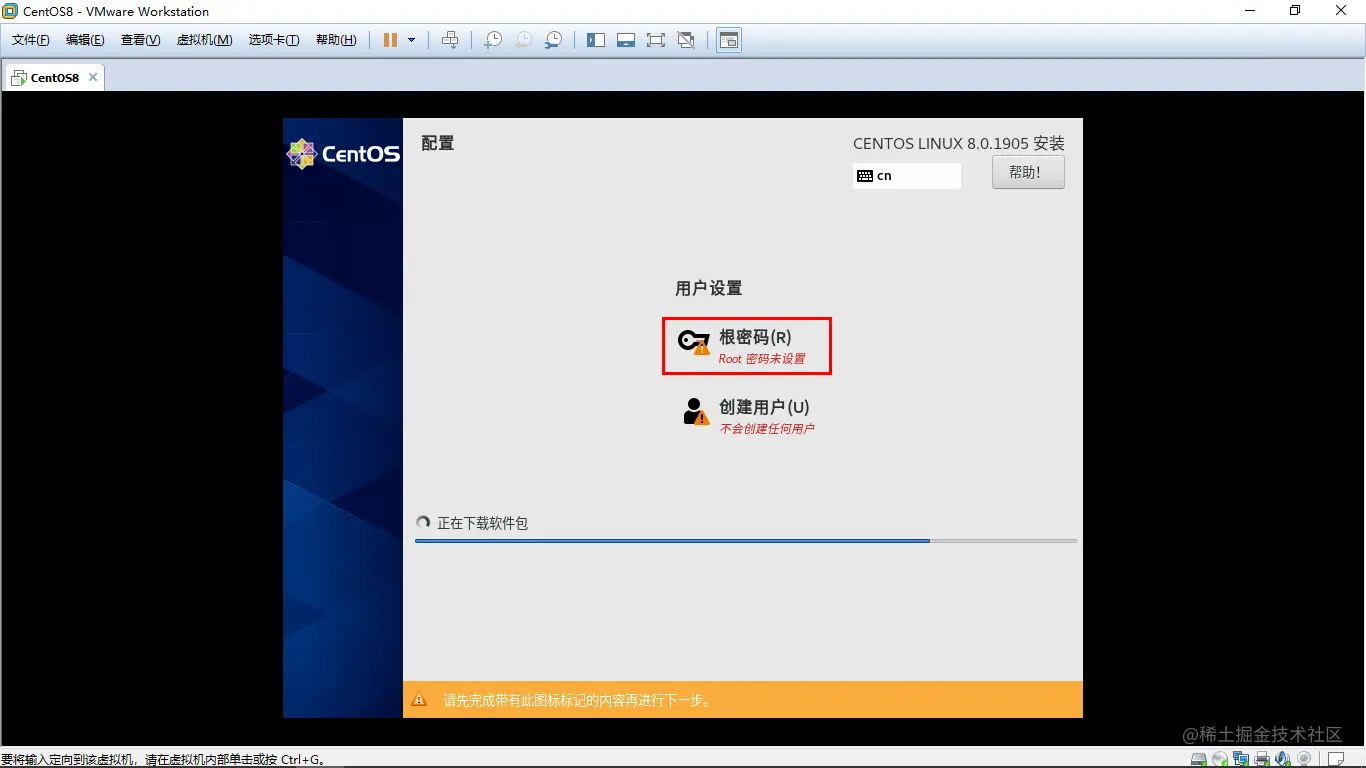This screenshot has height=768, width=1366.
Task: Click the message log icon in status bar
Action: click(1338, 759)
